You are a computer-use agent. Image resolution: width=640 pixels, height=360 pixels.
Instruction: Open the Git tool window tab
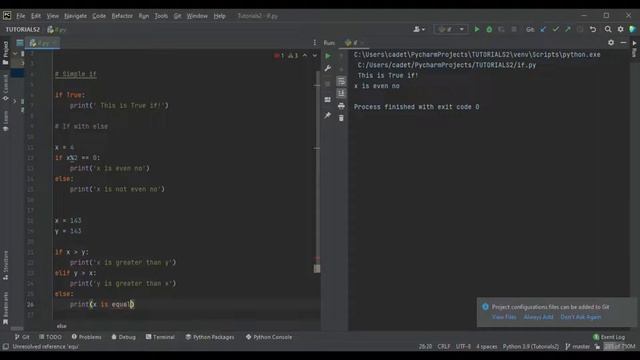pos(22,337)
